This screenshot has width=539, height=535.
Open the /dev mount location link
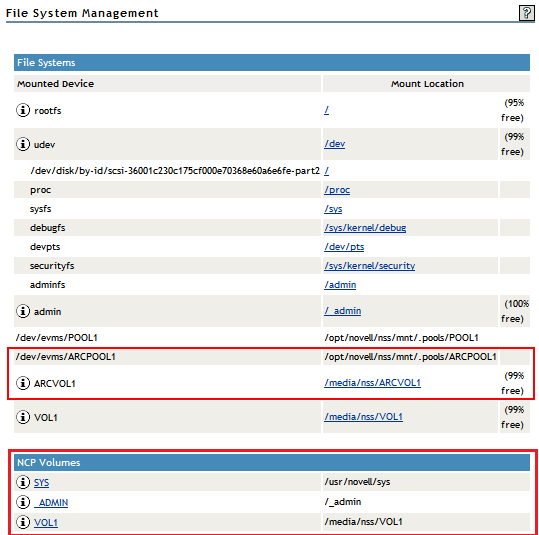pyautogui.click(x=334, y=144)
